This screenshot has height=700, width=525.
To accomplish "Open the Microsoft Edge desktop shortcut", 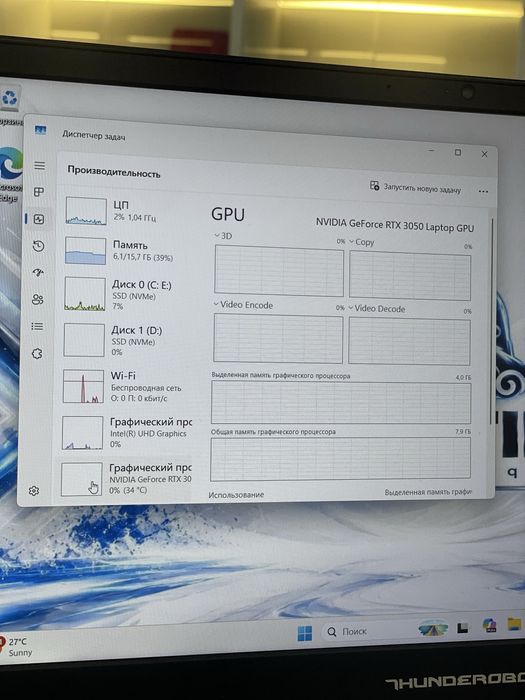I will click(x=11, y=174).
